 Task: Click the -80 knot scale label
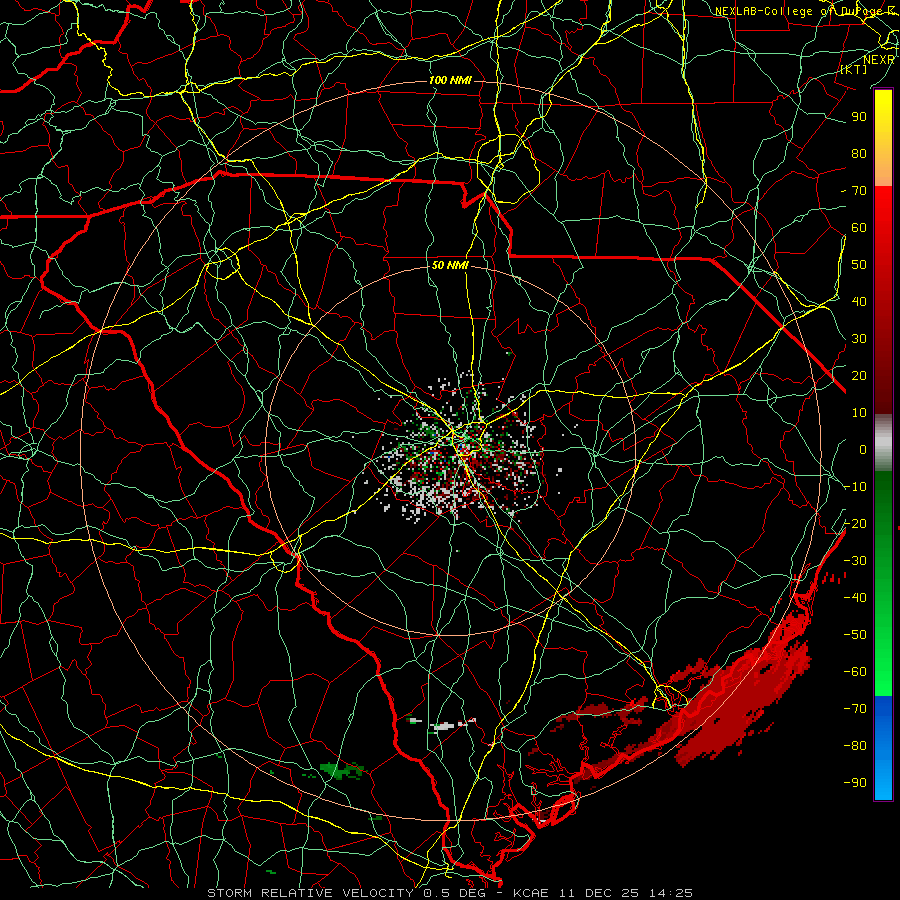tap(855, 746)
